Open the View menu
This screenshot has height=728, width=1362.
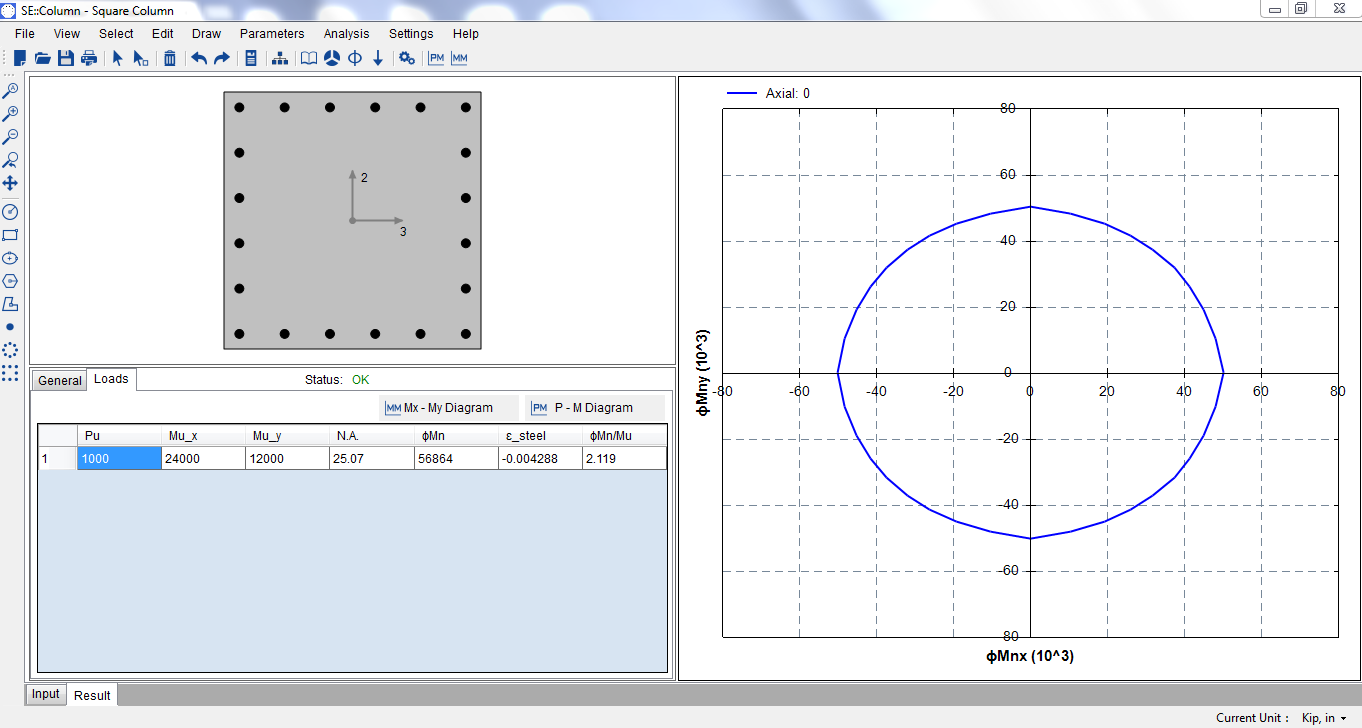(x=67, y=34)
